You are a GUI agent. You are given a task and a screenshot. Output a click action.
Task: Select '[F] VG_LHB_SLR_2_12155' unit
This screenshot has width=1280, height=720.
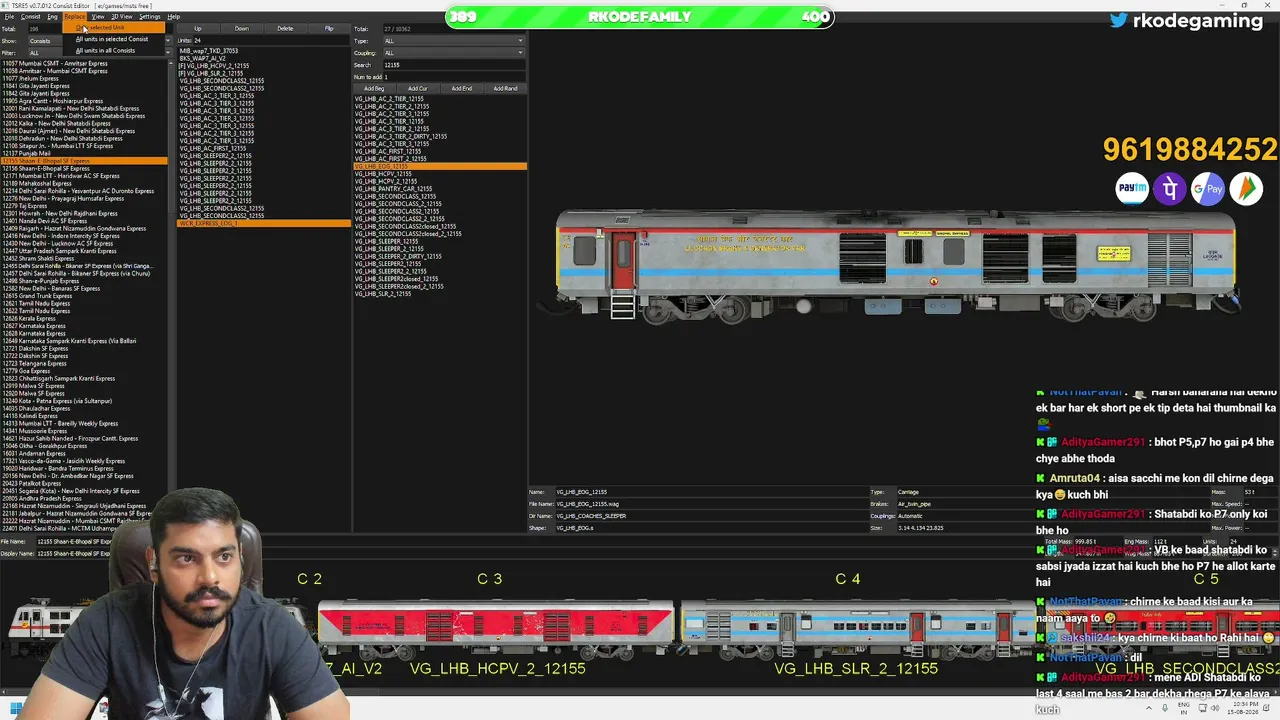coord(211,74)
